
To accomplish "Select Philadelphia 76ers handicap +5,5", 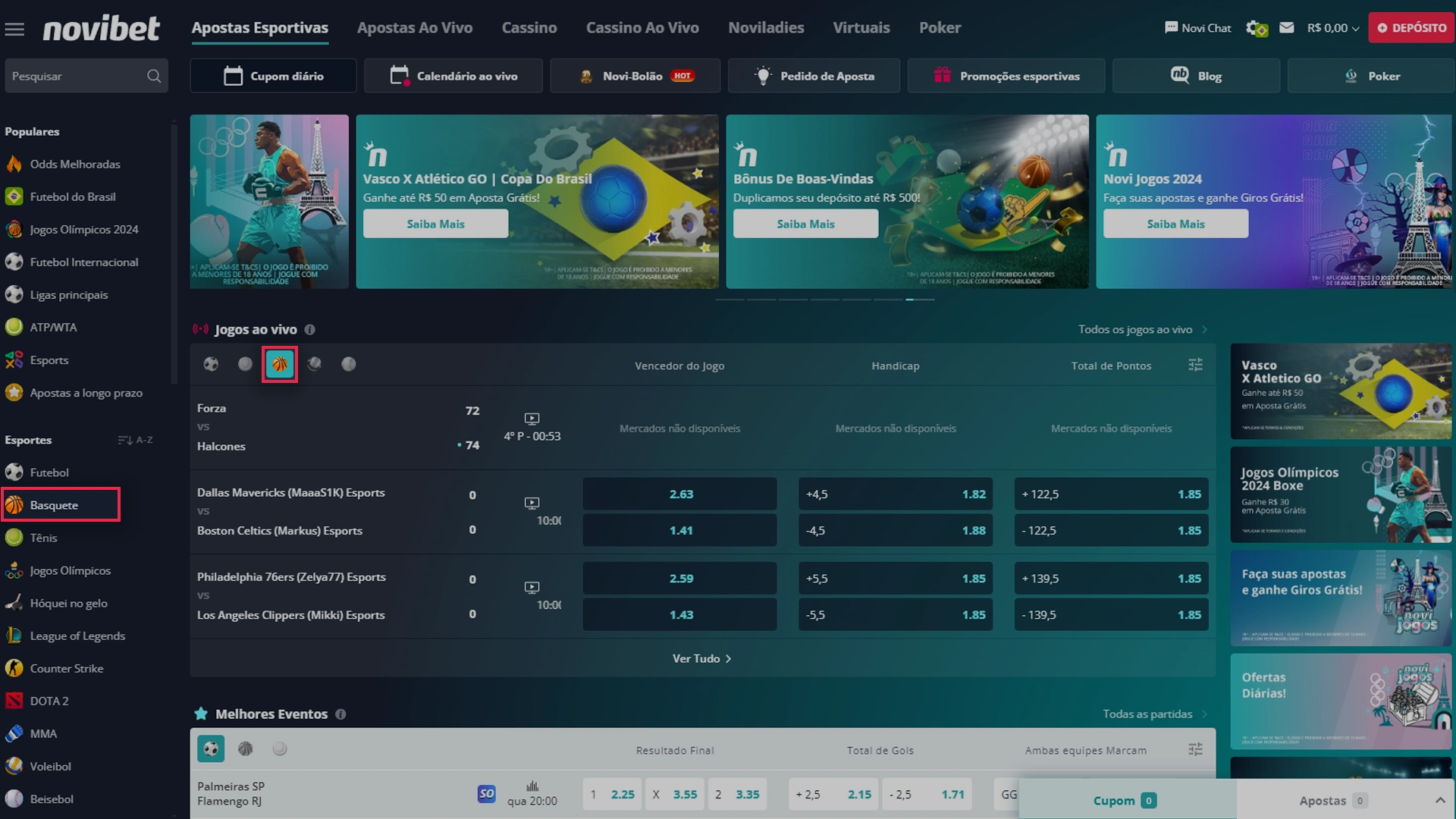I will pyautogui.click(x=896, y=578).
